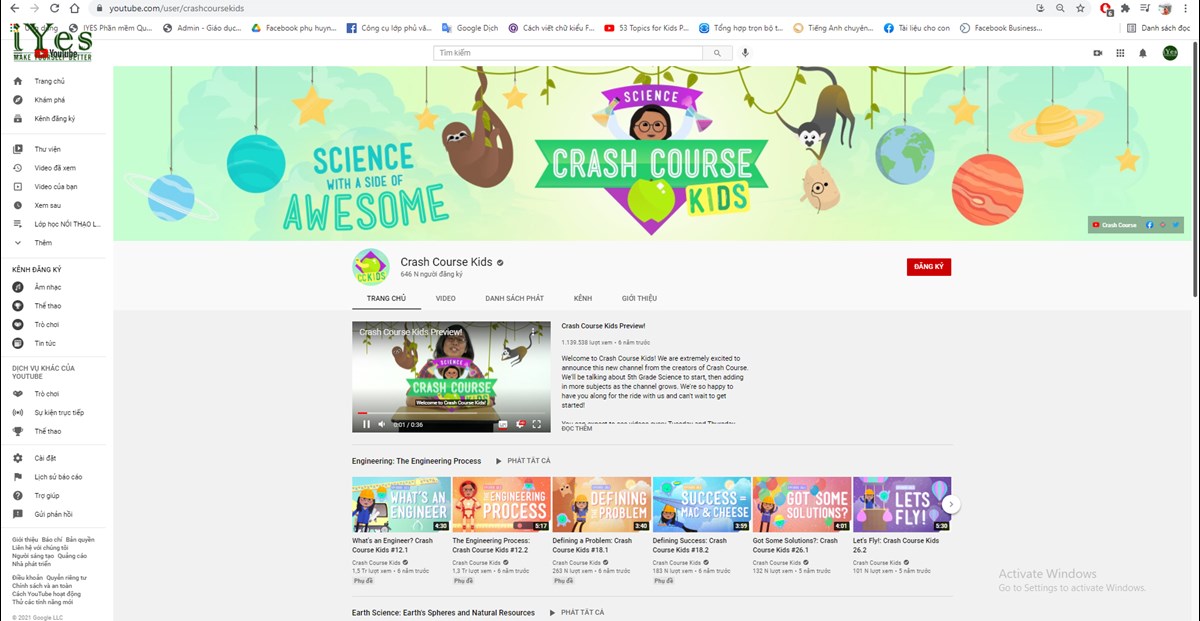Screen dimensions: 1200x621
Task: Open the YouTube apps grid icon
Action: 1120,53
